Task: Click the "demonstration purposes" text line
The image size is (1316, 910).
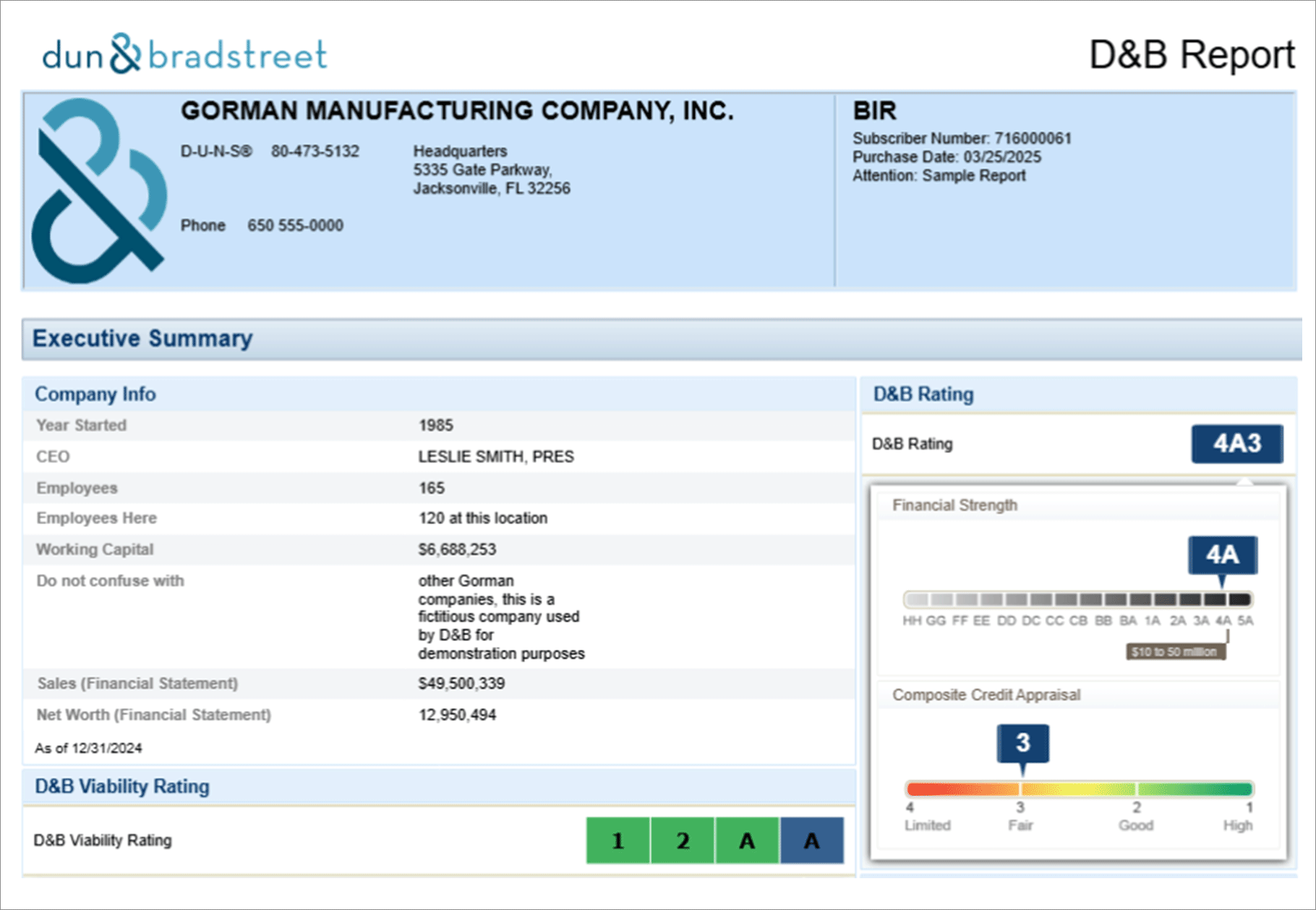Action: click(501, 653)
